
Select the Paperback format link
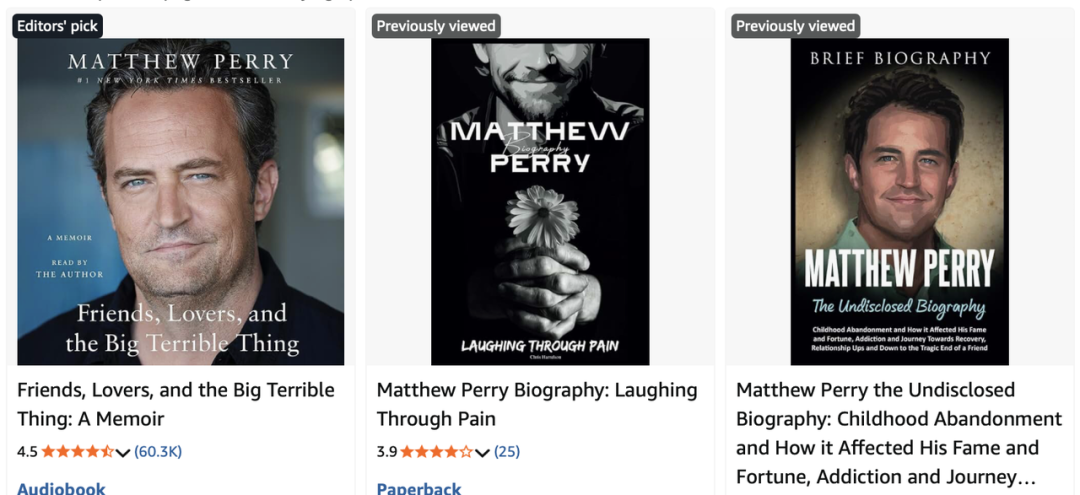point(419,488)
